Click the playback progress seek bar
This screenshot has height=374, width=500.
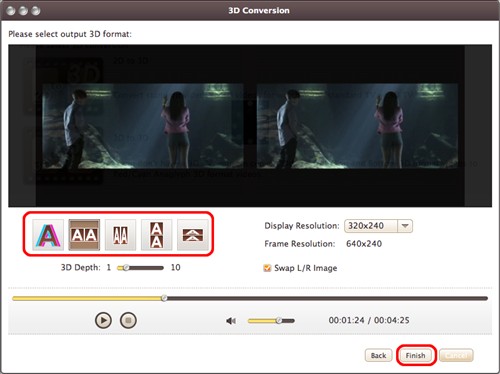coord(250,298)
